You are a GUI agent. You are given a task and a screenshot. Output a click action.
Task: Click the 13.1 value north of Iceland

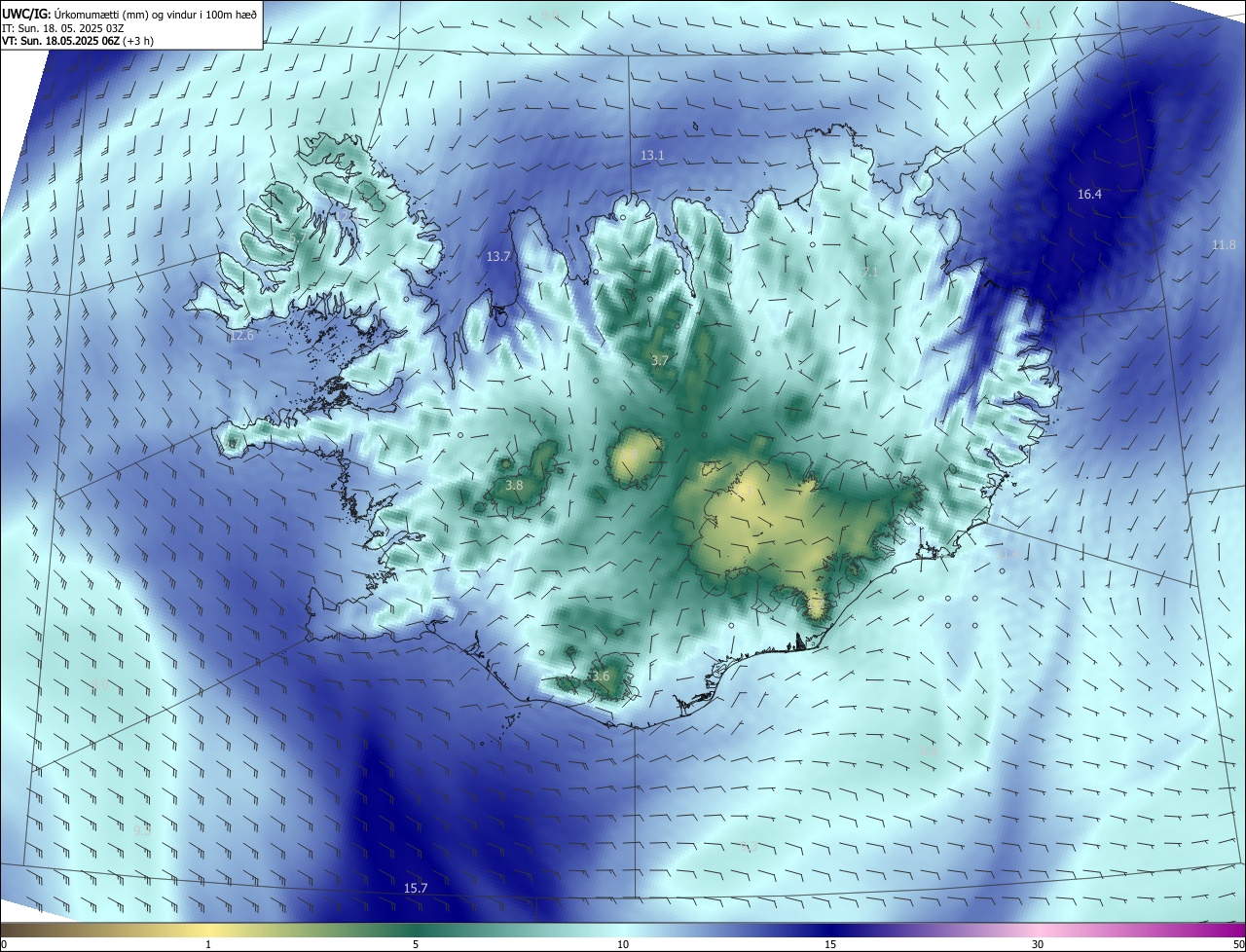coord(652,156)
